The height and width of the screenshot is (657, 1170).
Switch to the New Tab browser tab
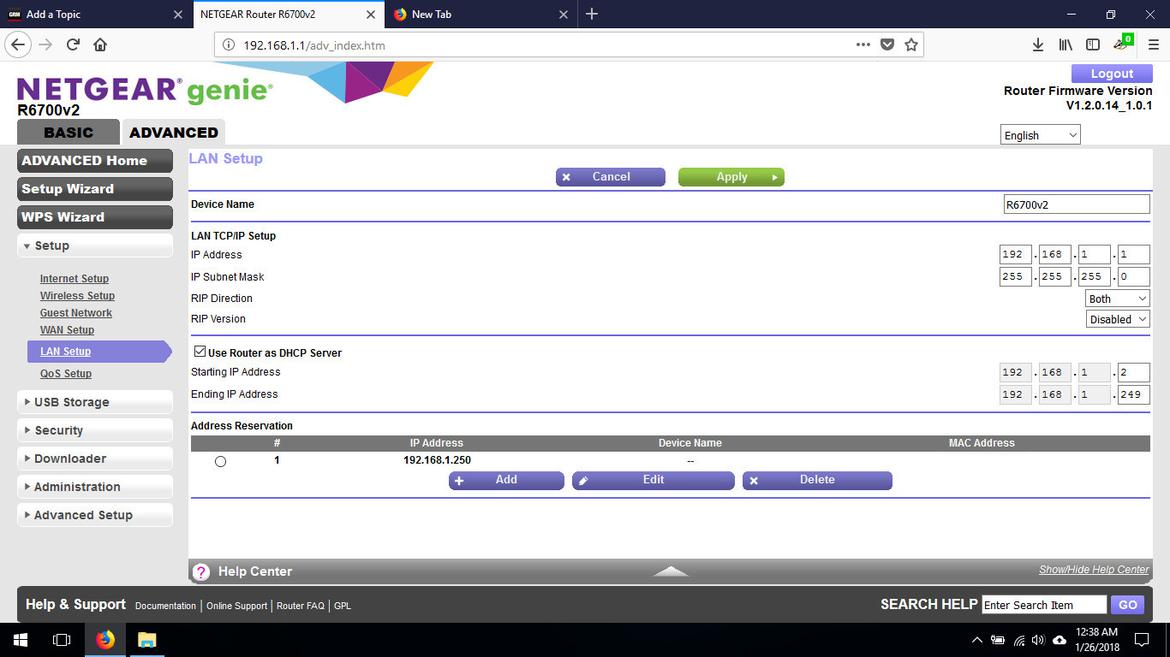pos(481,14)
